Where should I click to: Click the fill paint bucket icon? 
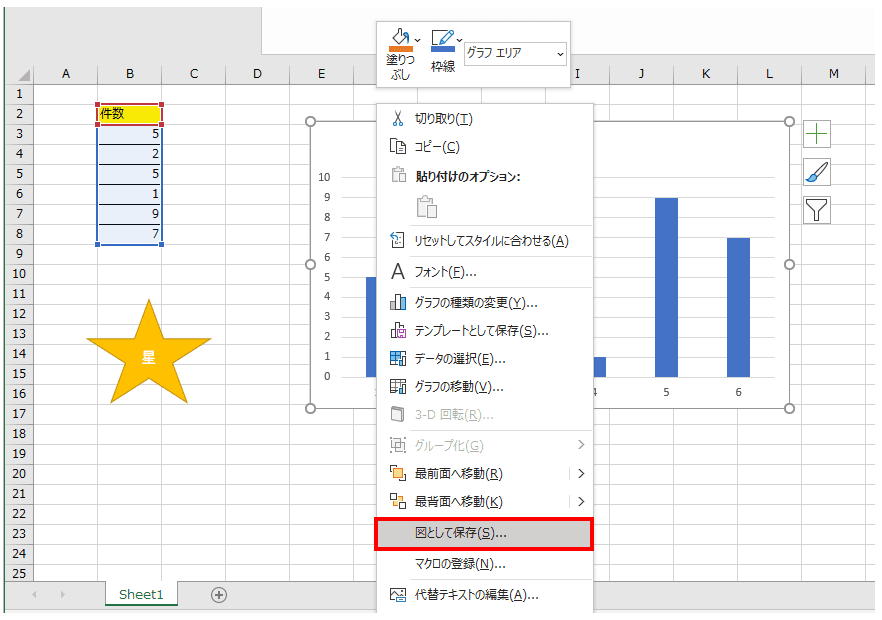pyautogui.click(x=400, y=41)
